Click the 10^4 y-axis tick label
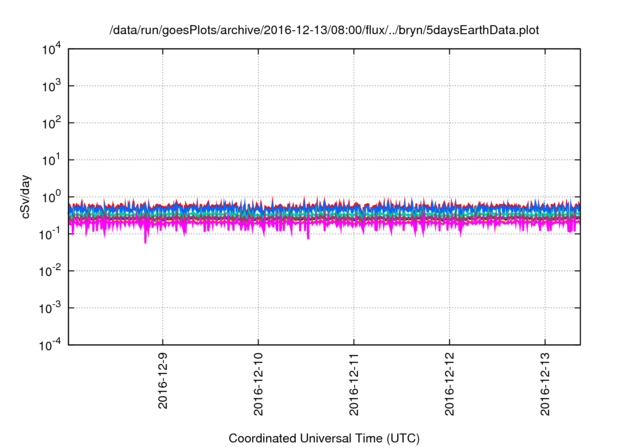The image size is (640, 448). coord(52,50)
